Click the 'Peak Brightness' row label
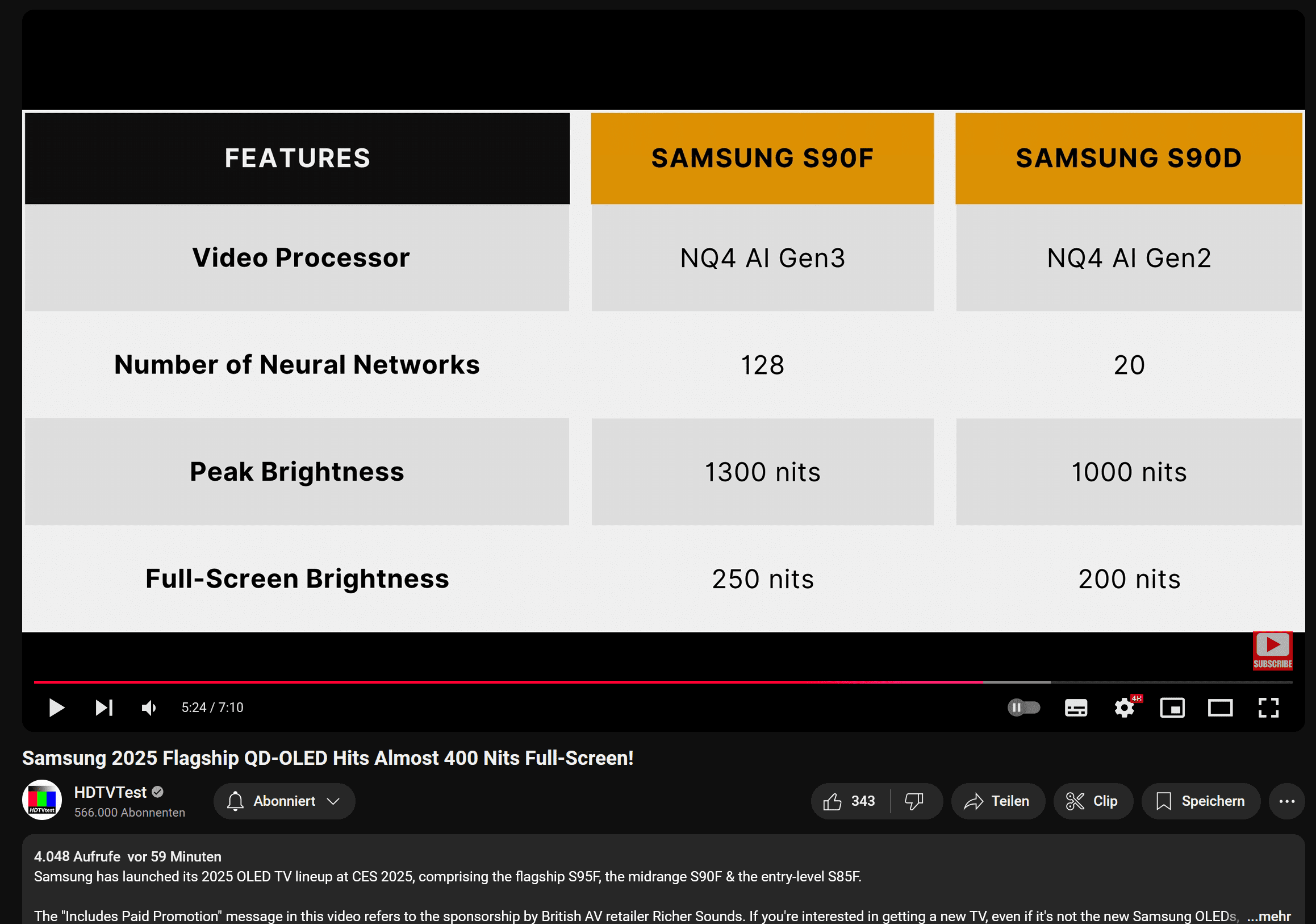The image size is (1316, 924). pyautogui.click(x=297, y=472)
